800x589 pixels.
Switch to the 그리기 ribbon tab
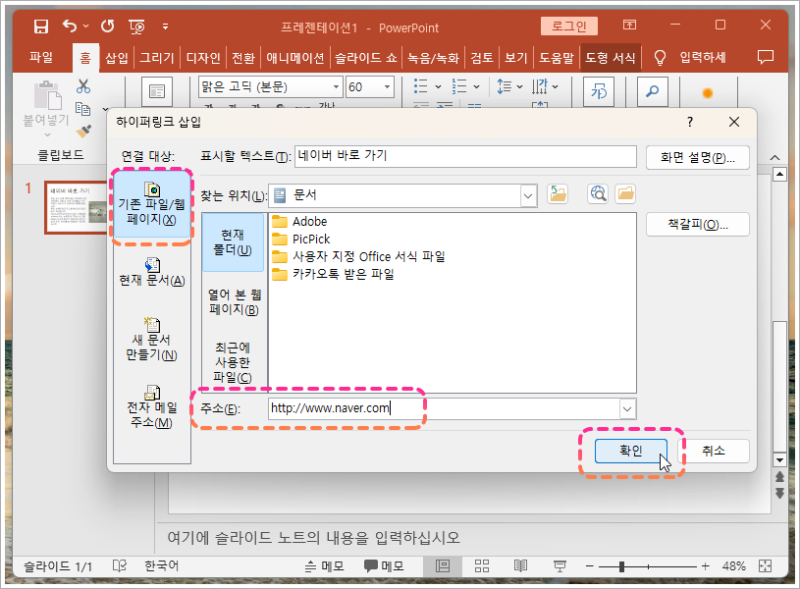coord(157,58)
